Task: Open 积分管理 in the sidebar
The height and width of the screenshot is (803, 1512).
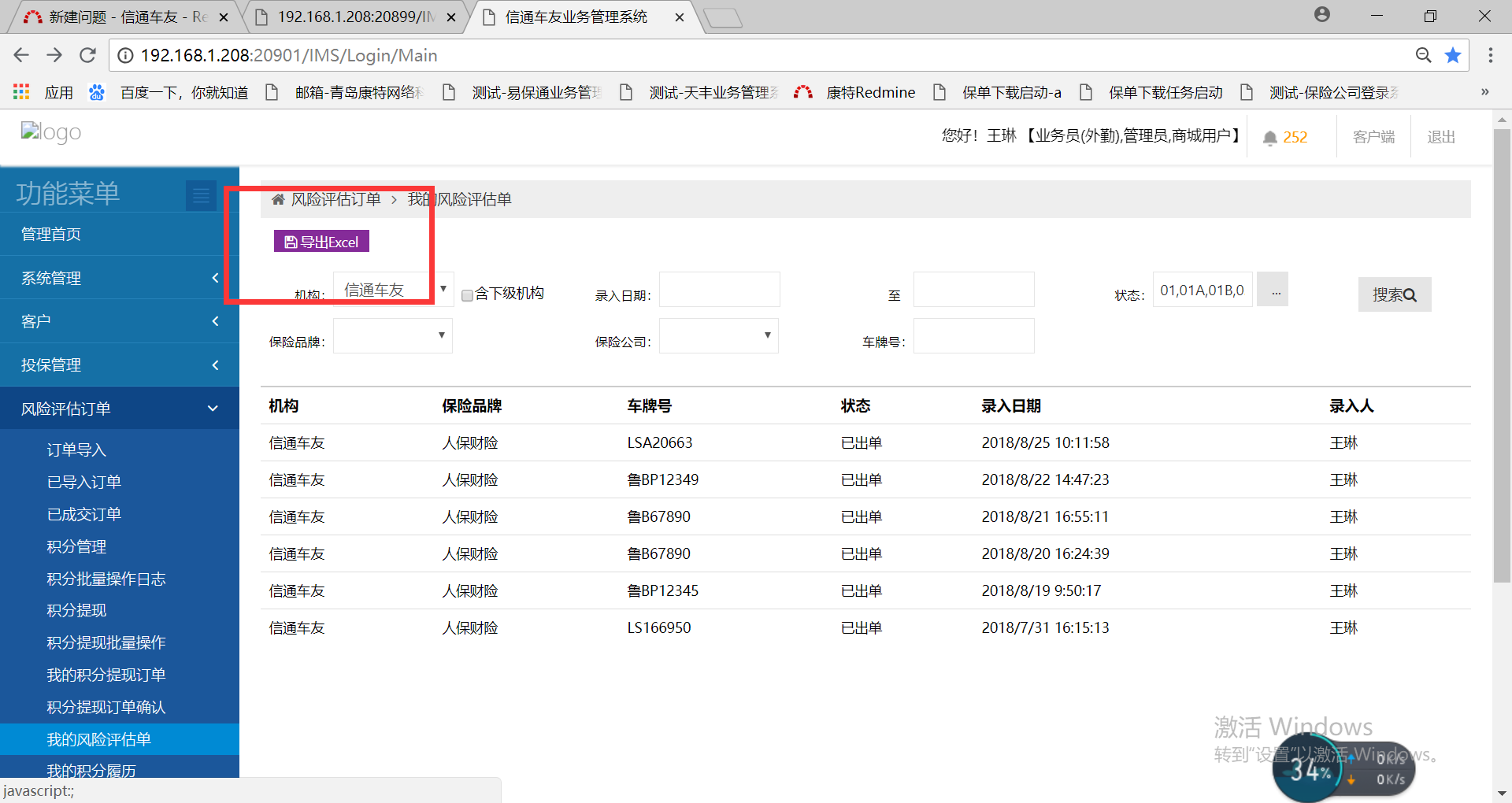Action: click(x=76, y=546)
